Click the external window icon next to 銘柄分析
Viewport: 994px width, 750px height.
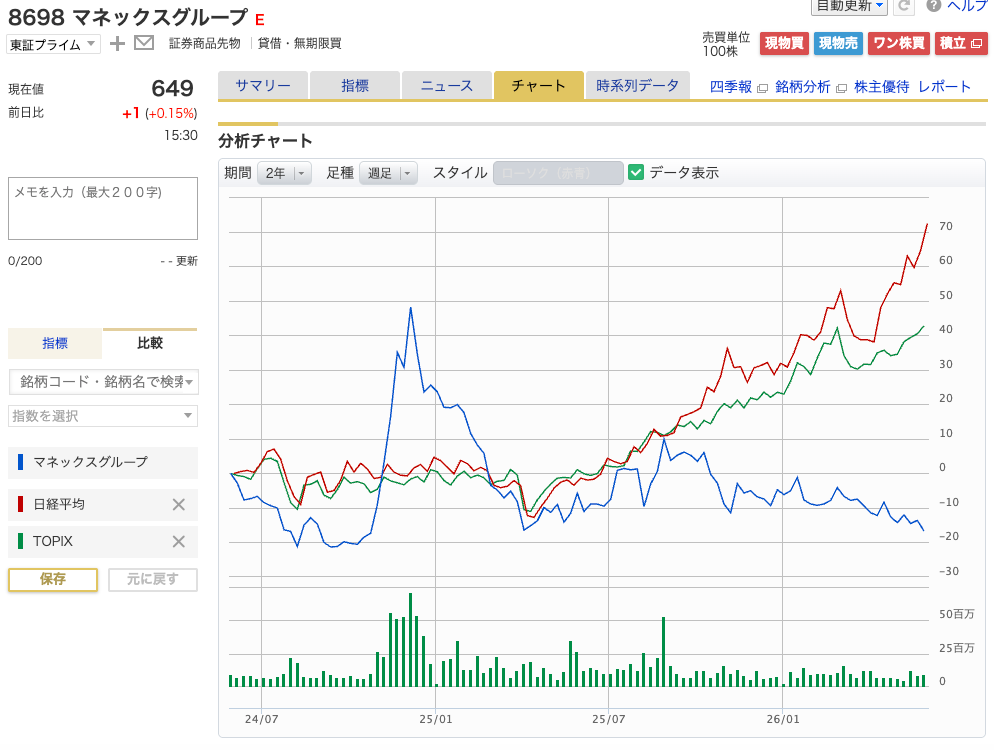coord(841,88)
